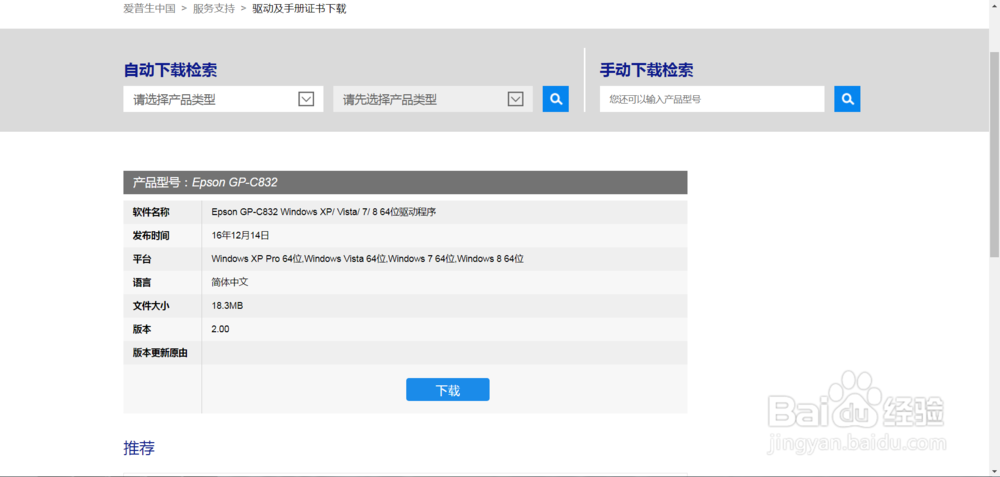Click the product model input field
Screen dimensions: 1000x477
tap(712, 99)
